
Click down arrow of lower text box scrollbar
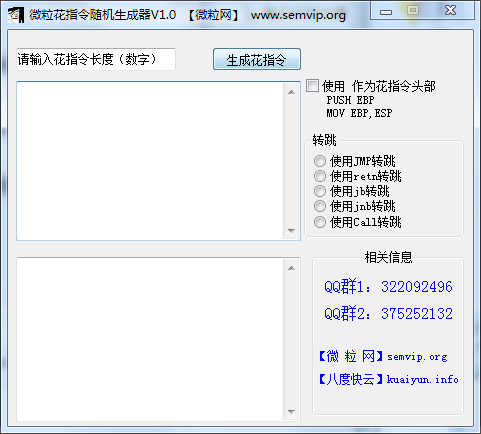(x=291, y=412)
